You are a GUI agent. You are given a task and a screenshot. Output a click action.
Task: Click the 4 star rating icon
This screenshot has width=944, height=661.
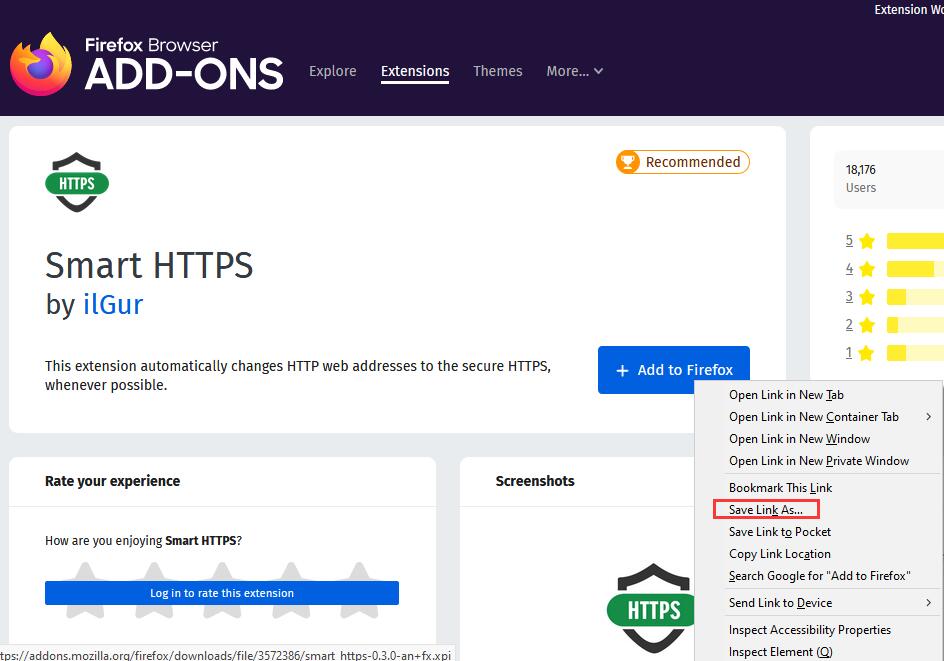[x=867, y=269]
